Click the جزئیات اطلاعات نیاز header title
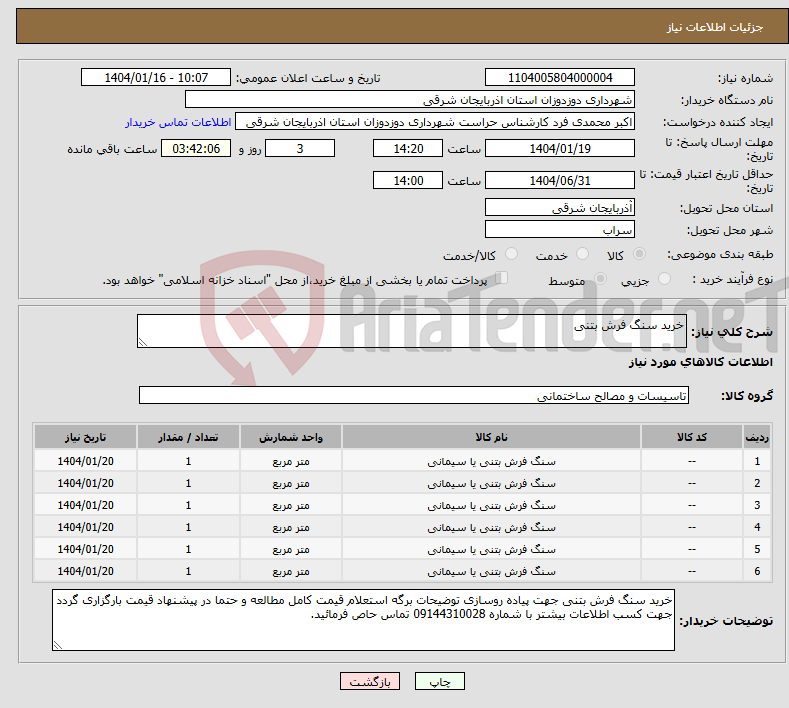Image resolution: width=789 pixels, height=708 pixels. (715, 27)
